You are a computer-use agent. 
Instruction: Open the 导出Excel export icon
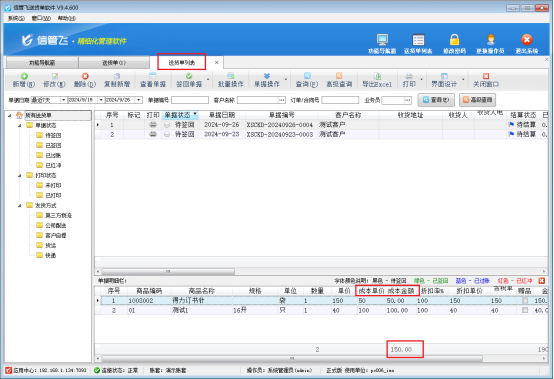pos(377,76)
